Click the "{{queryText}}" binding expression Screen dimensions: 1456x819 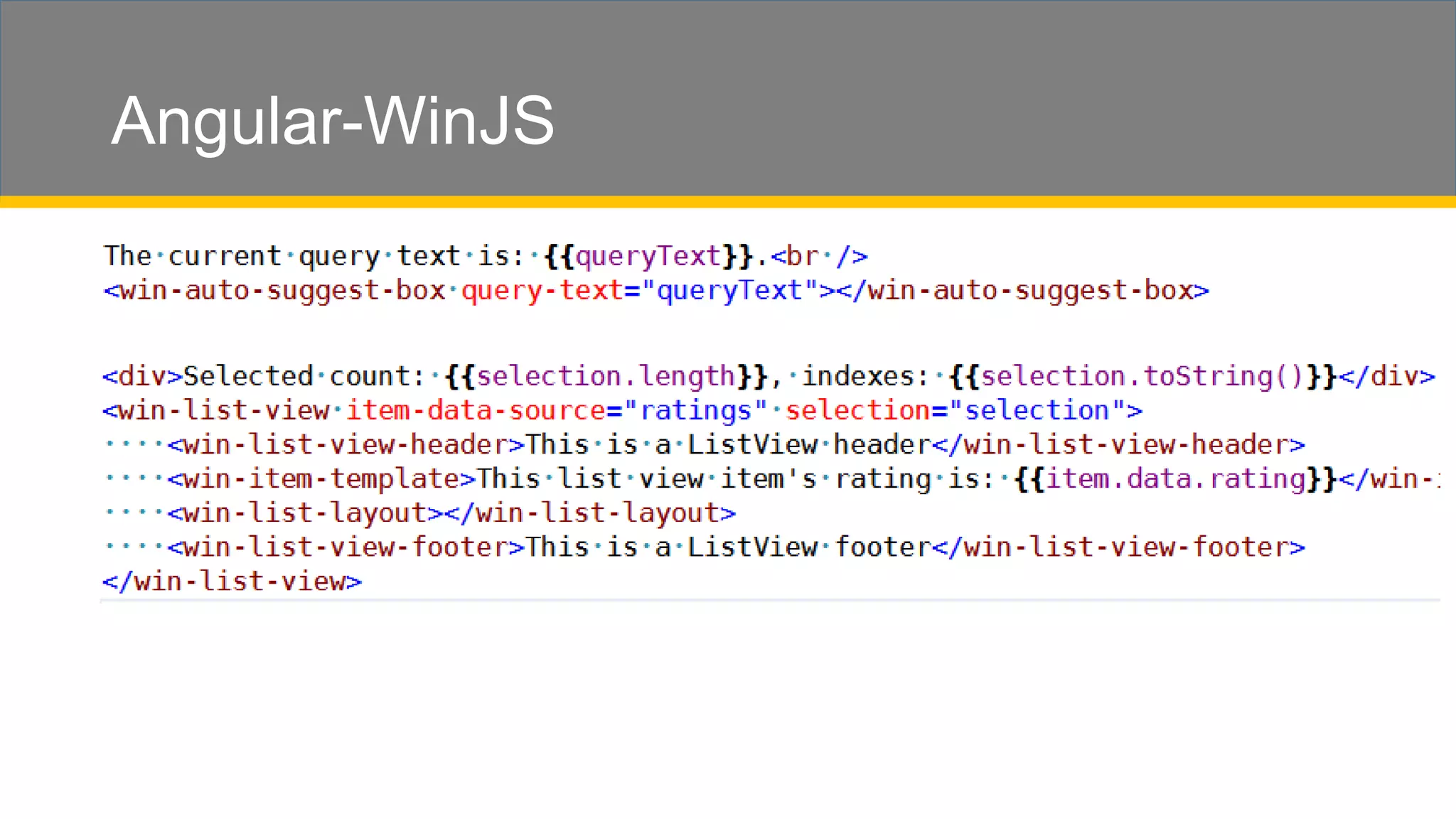(x=648, y=256)
